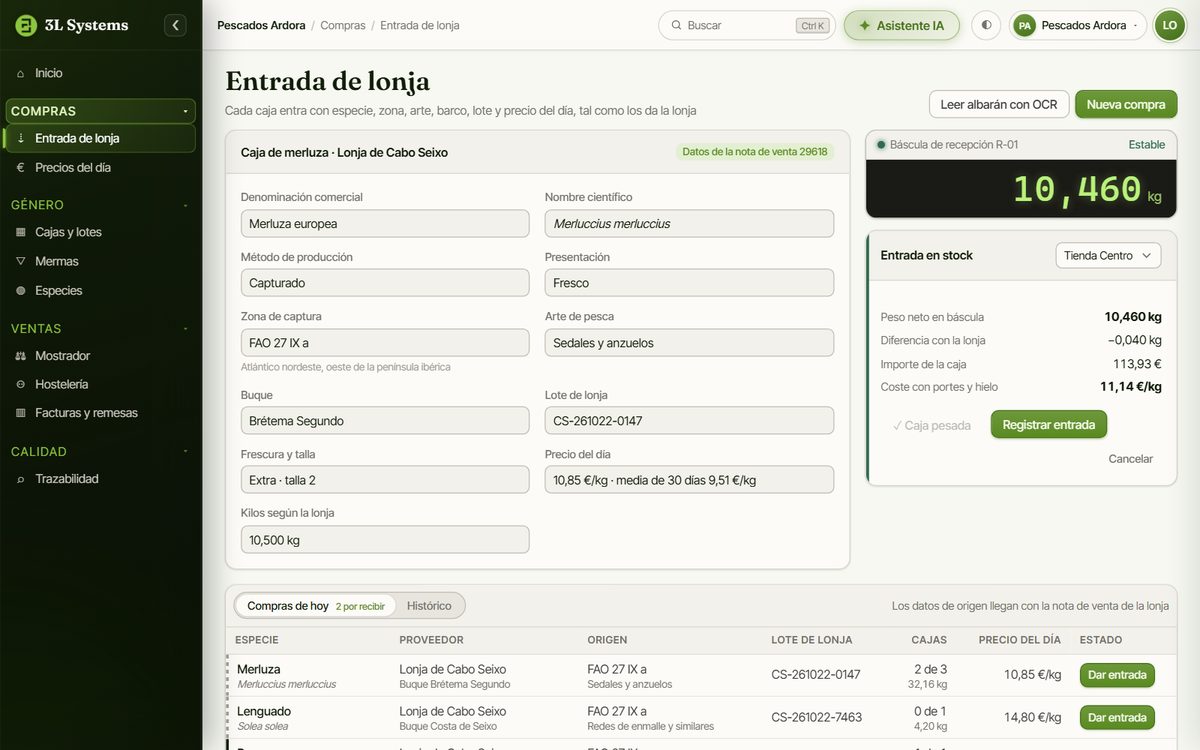Switch to the Compras de hoy tab
Image resolution: width=1200 pixels, height=750 pixels.
click(x=315, y=606)
